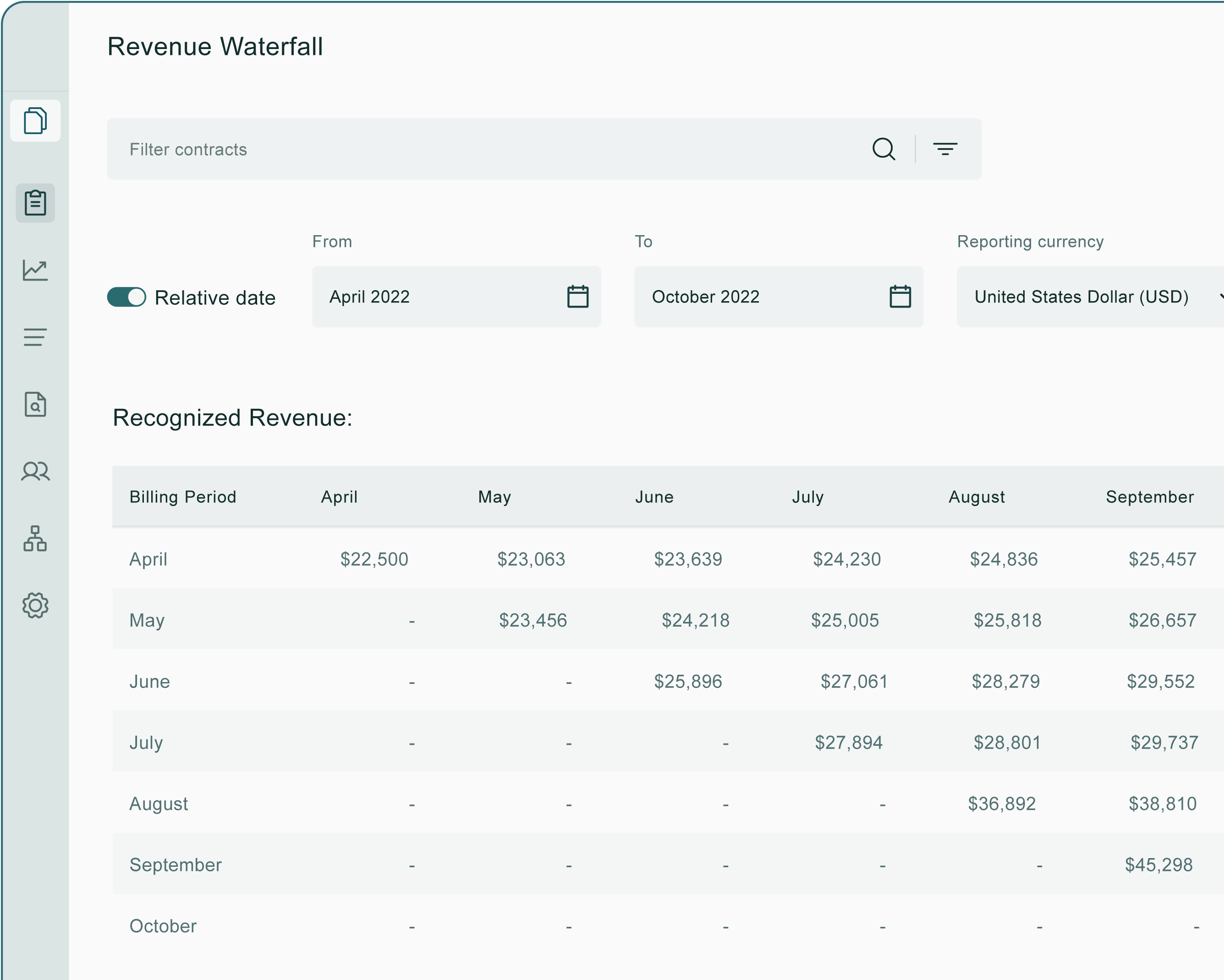Click the magnifier search icon
This screenshot has width=1224, height=980.
coord(884,149)
